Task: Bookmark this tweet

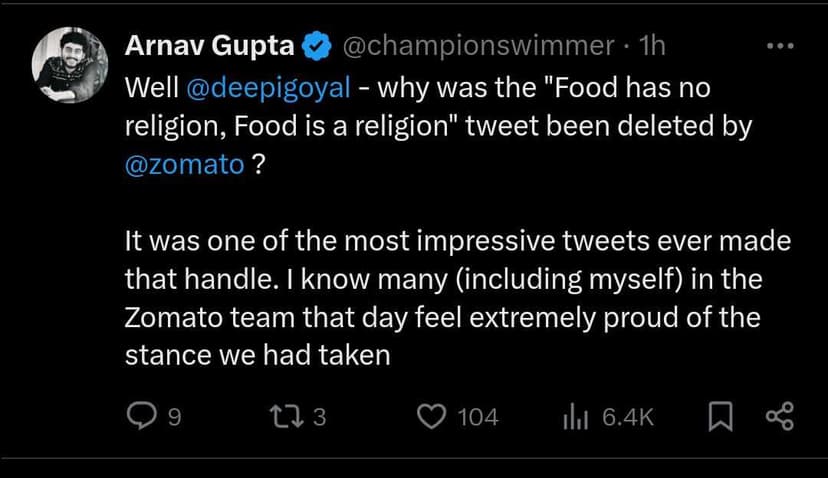Action: coord(720,417)
